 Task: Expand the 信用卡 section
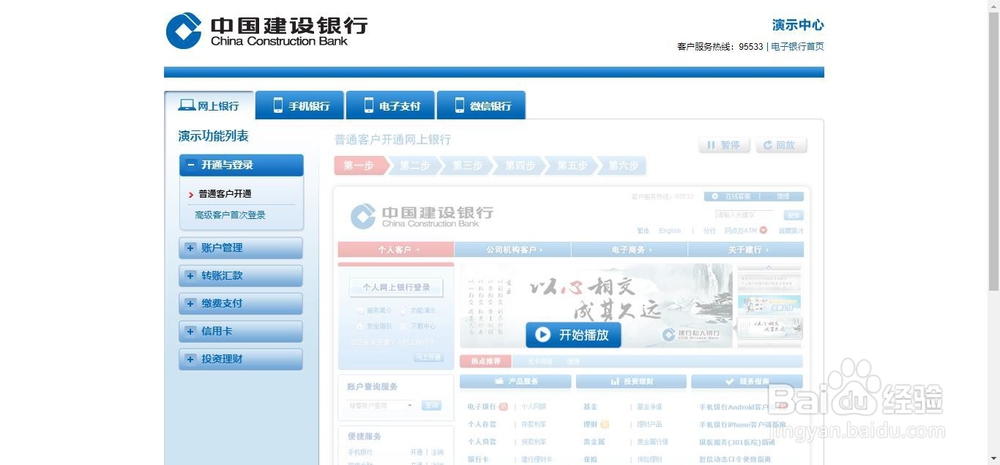pyautogui.click(x=241, y=332)
